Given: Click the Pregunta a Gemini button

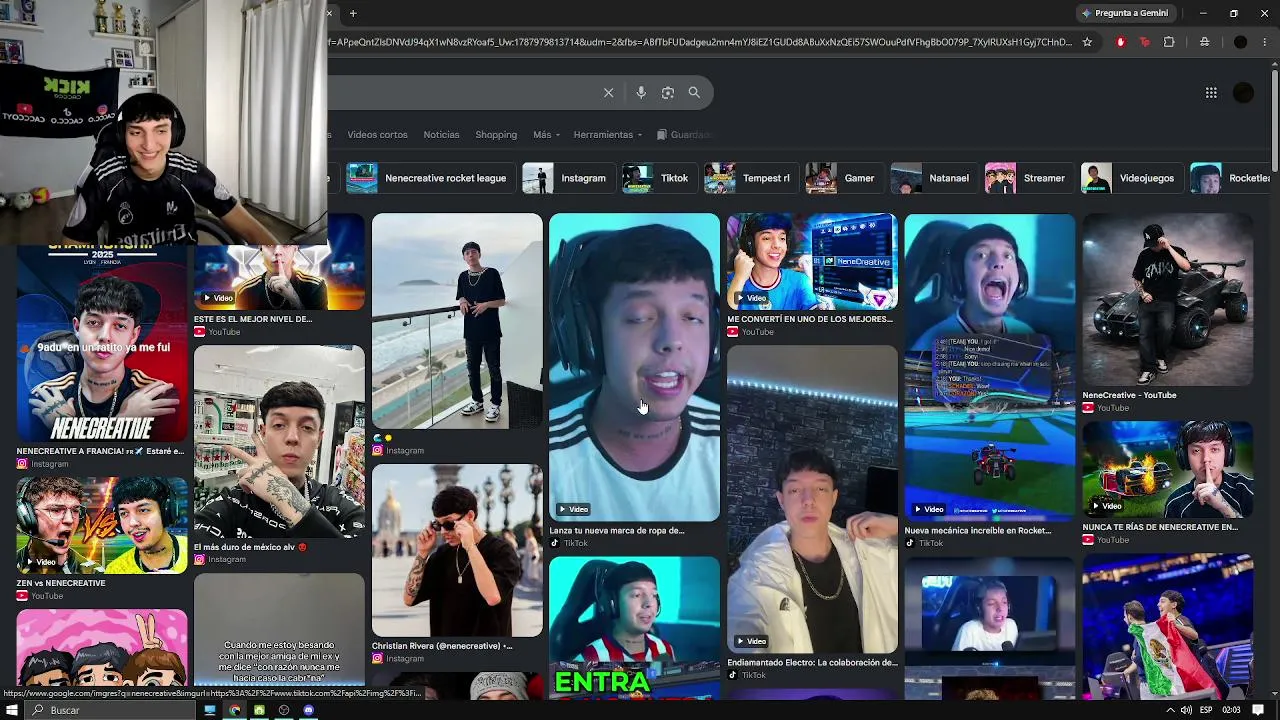Looking at the screenshot, I should click(x=1124, y=13).
